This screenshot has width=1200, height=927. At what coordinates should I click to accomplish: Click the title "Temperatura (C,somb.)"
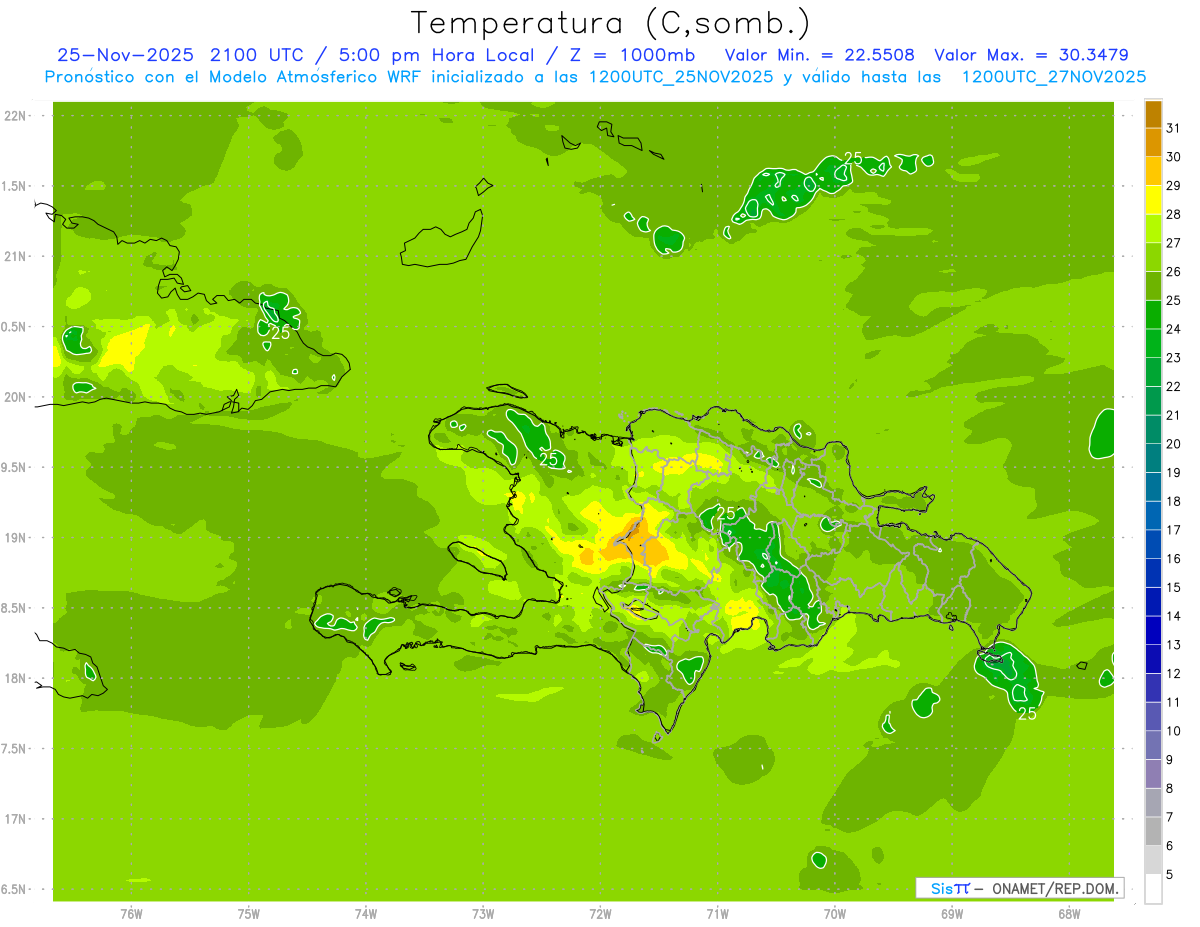click(x=611, y=23)
